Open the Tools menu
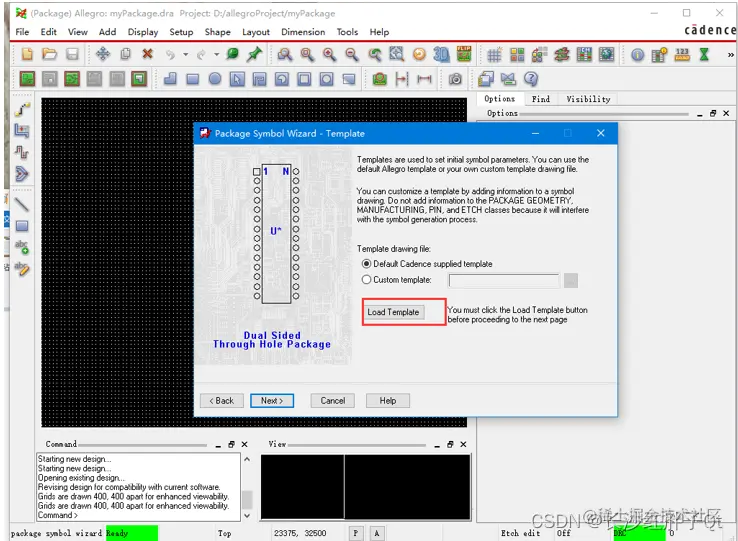 click(x=347, y=32)
